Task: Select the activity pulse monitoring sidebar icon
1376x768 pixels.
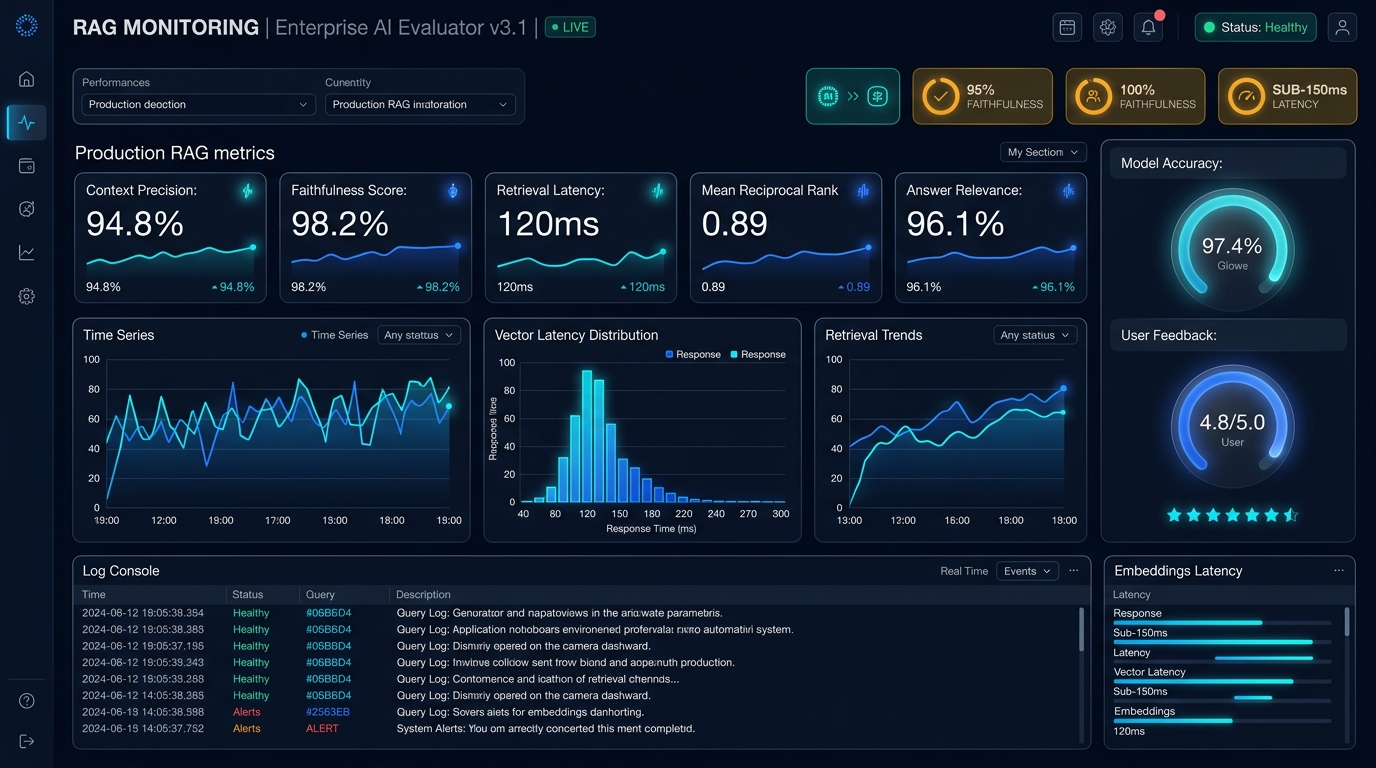Action: (27, 123)
